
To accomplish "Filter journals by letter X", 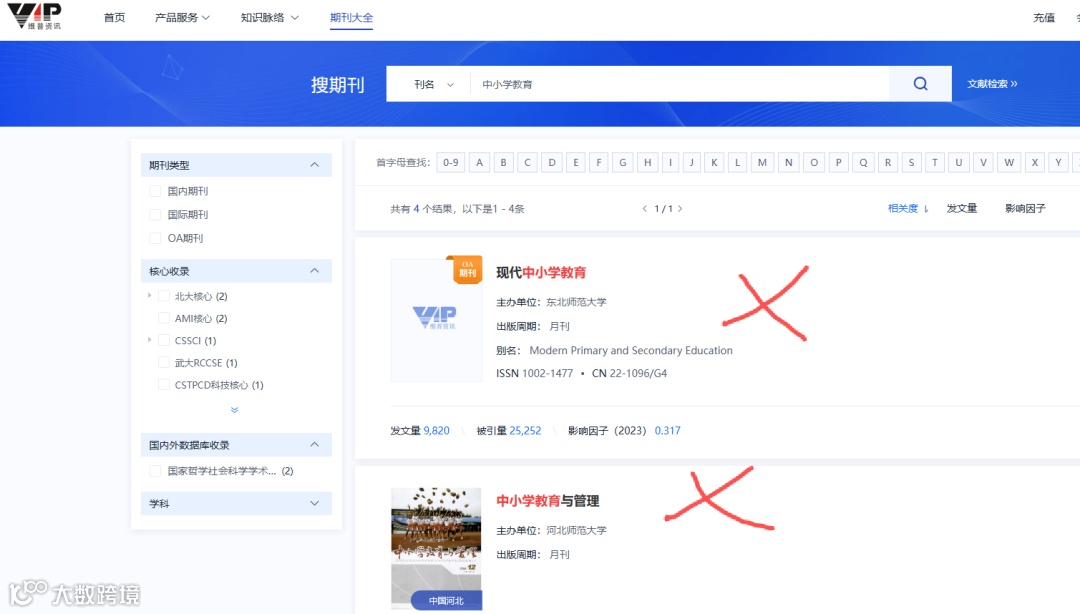I will tap(1035, 163).
